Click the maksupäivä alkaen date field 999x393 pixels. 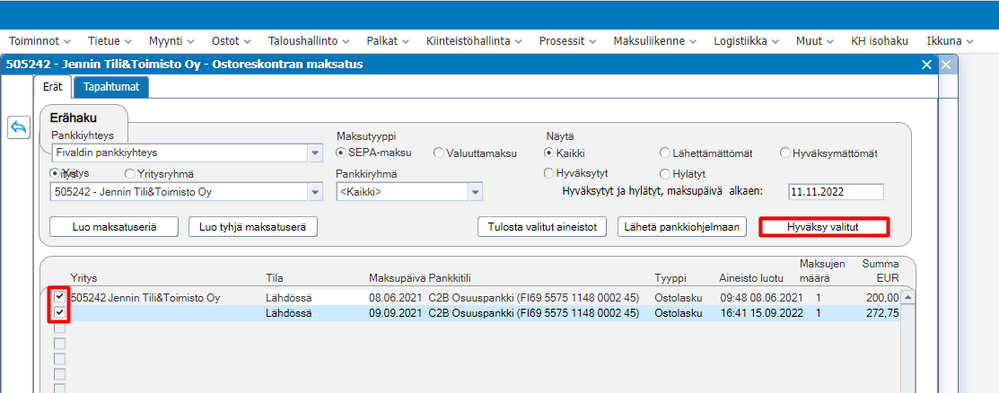(835, 192)
